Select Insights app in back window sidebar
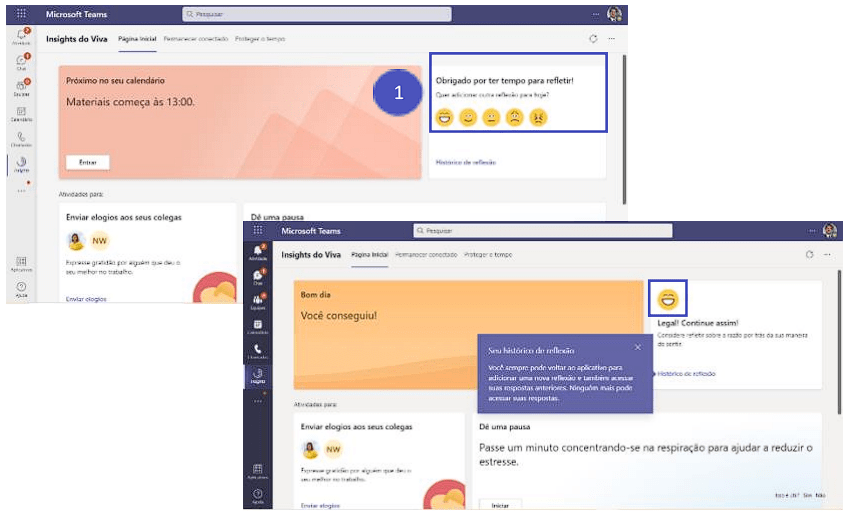Viewport: 849px width, 517px height. click(22, 164)
